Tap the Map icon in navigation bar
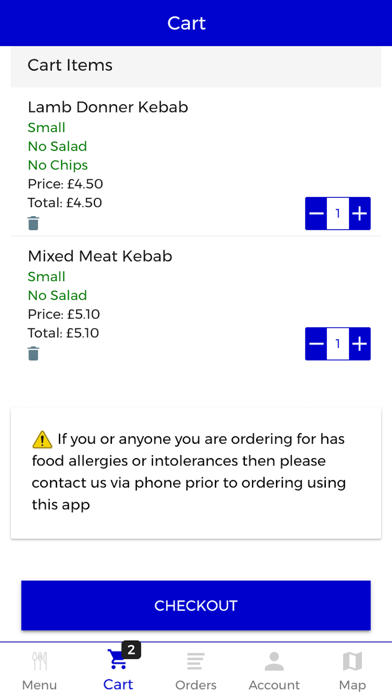 point(352,661)
